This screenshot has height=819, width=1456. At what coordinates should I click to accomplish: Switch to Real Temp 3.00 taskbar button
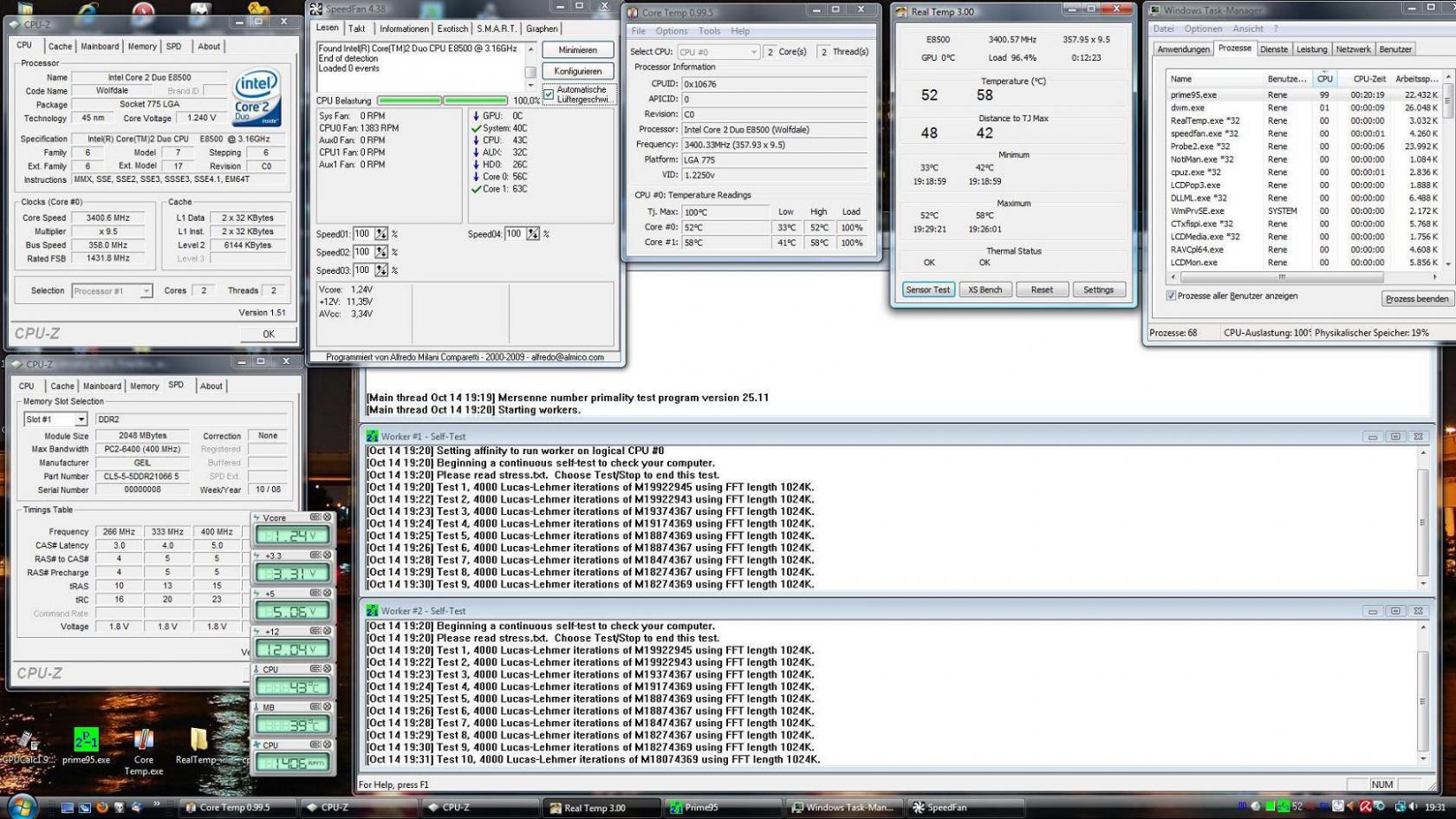pos(602,808)
